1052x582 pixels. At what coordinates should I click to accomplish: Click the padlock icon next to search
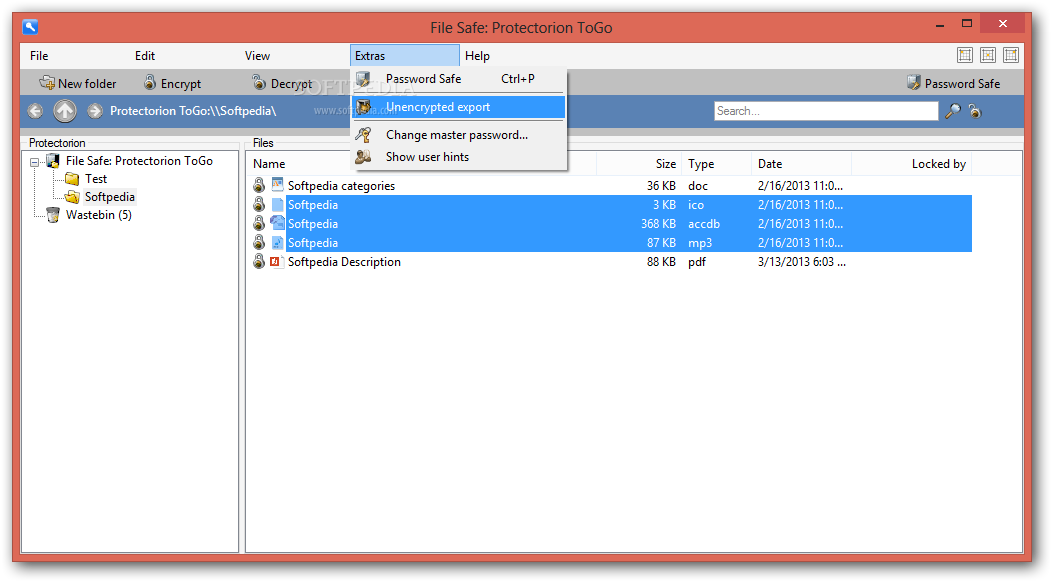975,111
